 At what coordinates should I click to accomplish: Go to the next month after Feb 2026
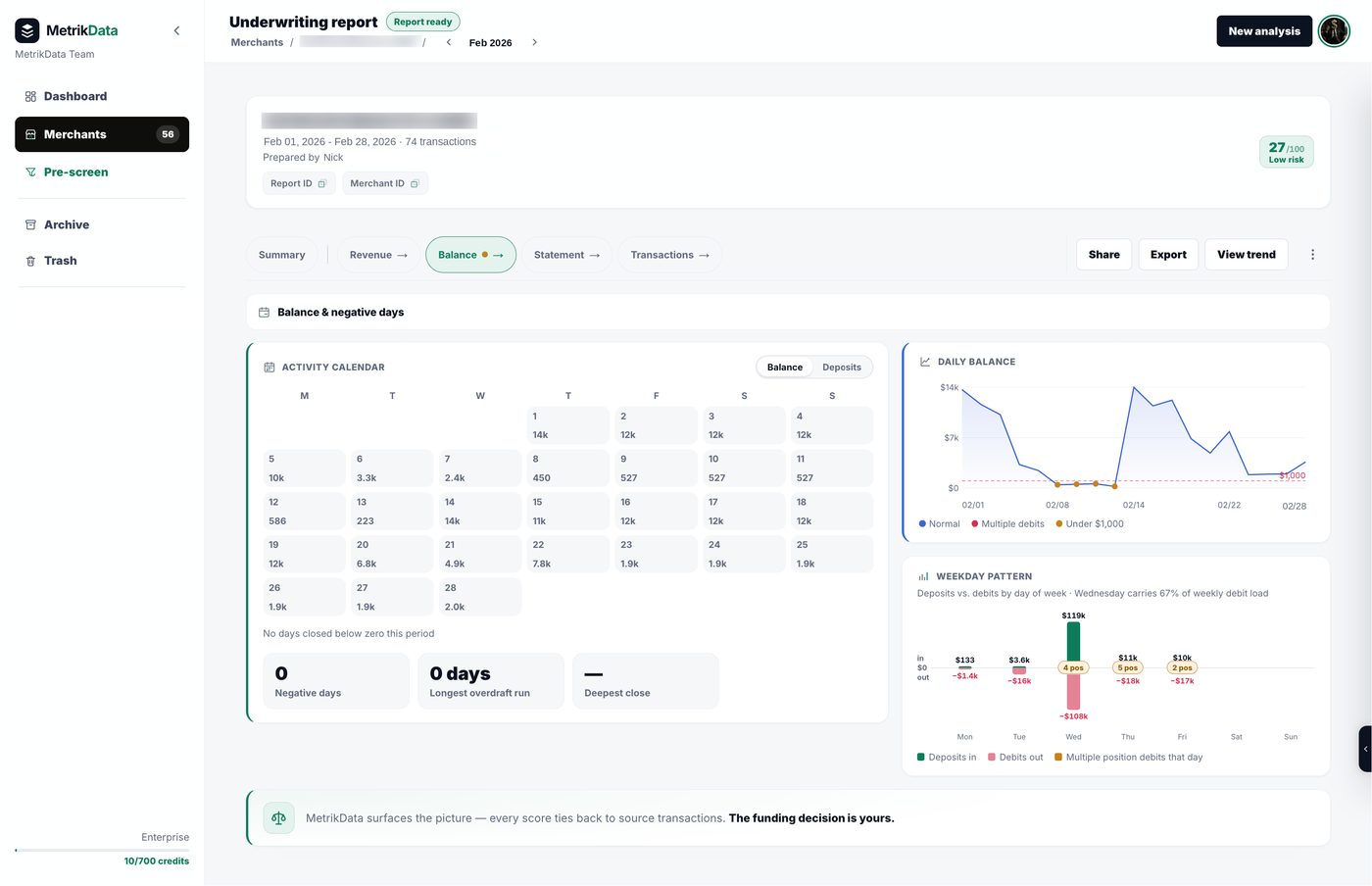click(x=534, y=42)
